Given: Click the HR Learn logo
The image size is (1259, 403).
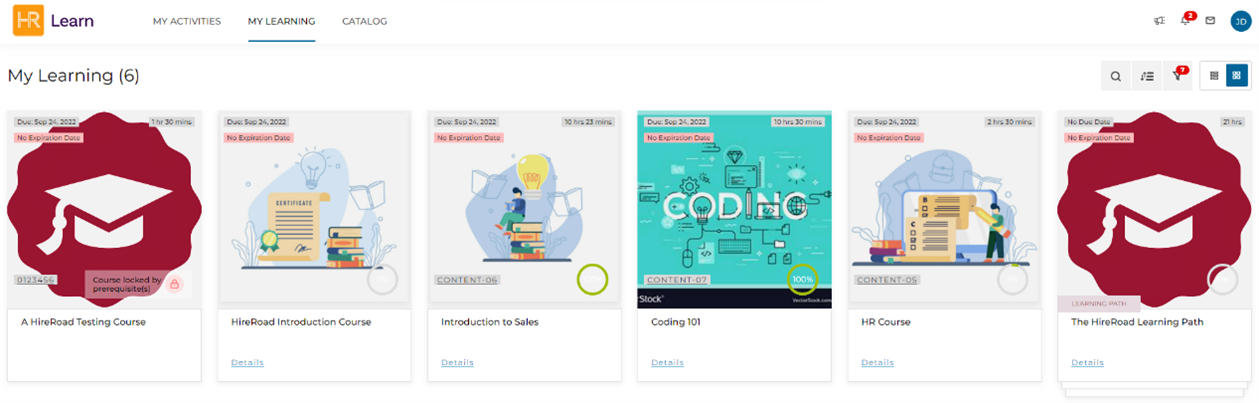Looking at the screenshot, I should click(x=53, y=20).
